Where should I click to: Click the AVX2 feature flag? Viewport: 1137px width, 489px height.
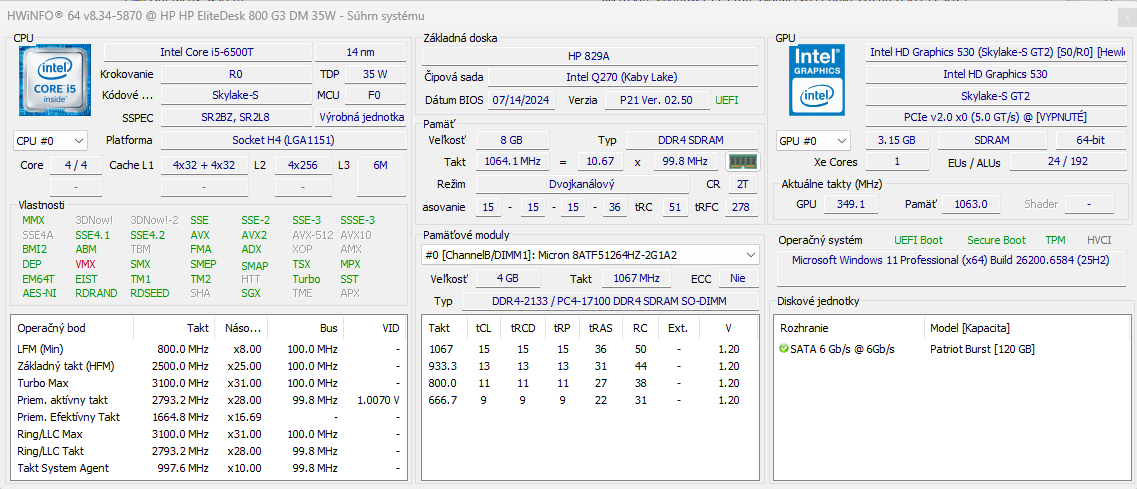tap(254, 235)
